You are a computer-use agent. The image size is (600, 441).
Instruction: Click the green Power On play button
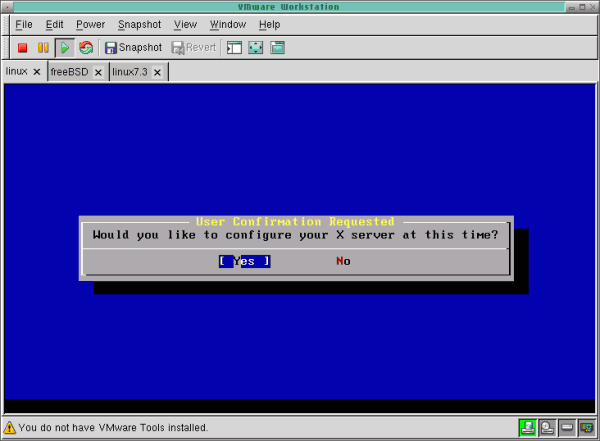tap(65, 48)
